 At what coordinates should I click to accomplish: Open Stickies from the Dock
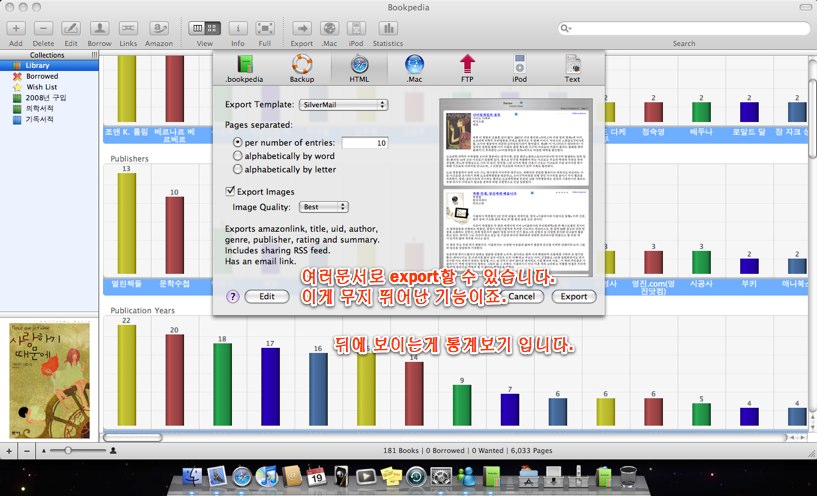click(x=391, y=476)
